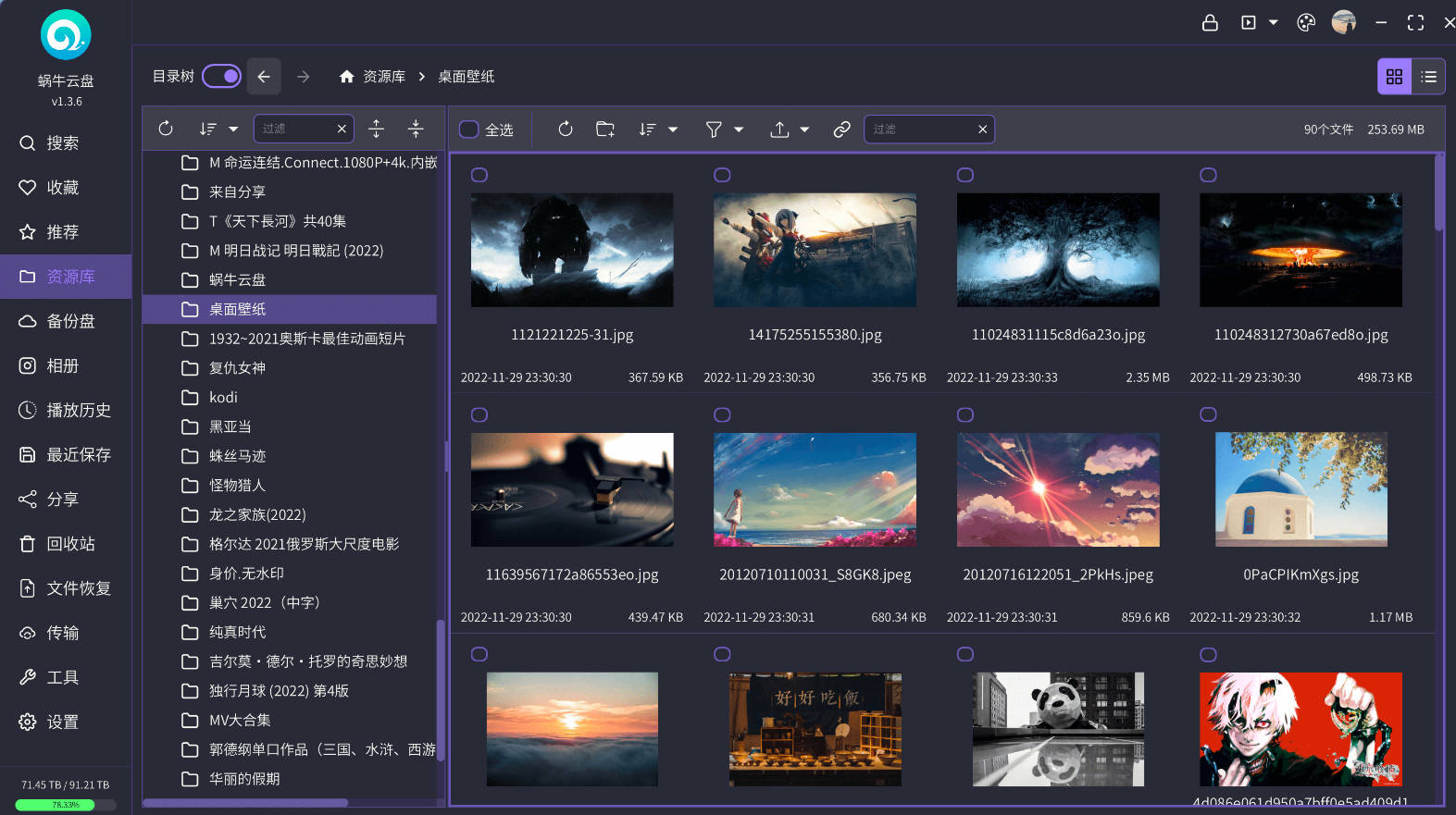Select the checkbox for 20120710110031_S8GK8.jpeg
The height and width of the screenshot is (815, 1456).
click(x=722, y=414)
